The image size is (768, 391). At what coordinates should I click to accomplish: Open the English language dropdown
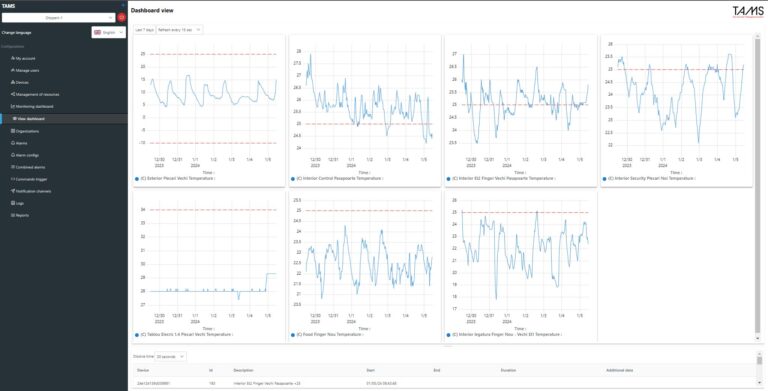click(x=109, y=32)
